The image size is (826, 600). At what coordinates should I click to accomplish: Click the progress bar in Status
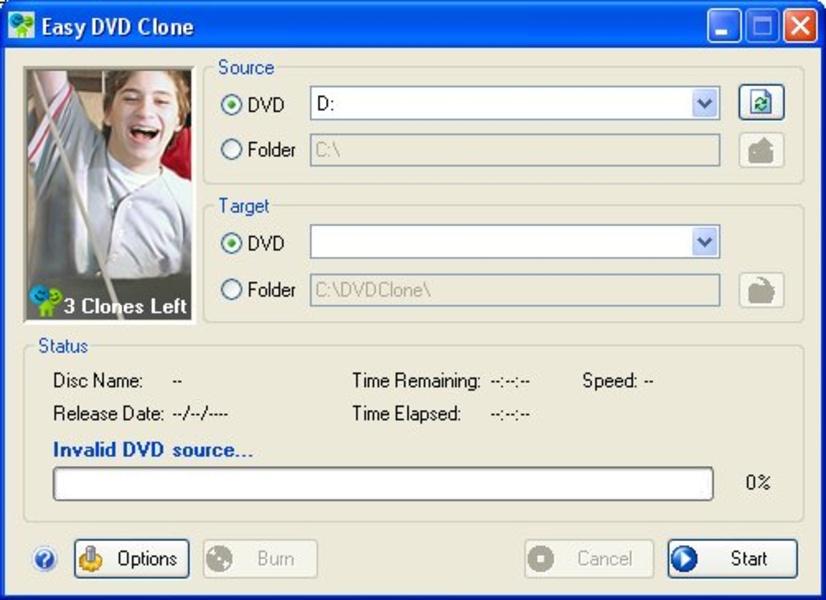[x=384, y=483]
